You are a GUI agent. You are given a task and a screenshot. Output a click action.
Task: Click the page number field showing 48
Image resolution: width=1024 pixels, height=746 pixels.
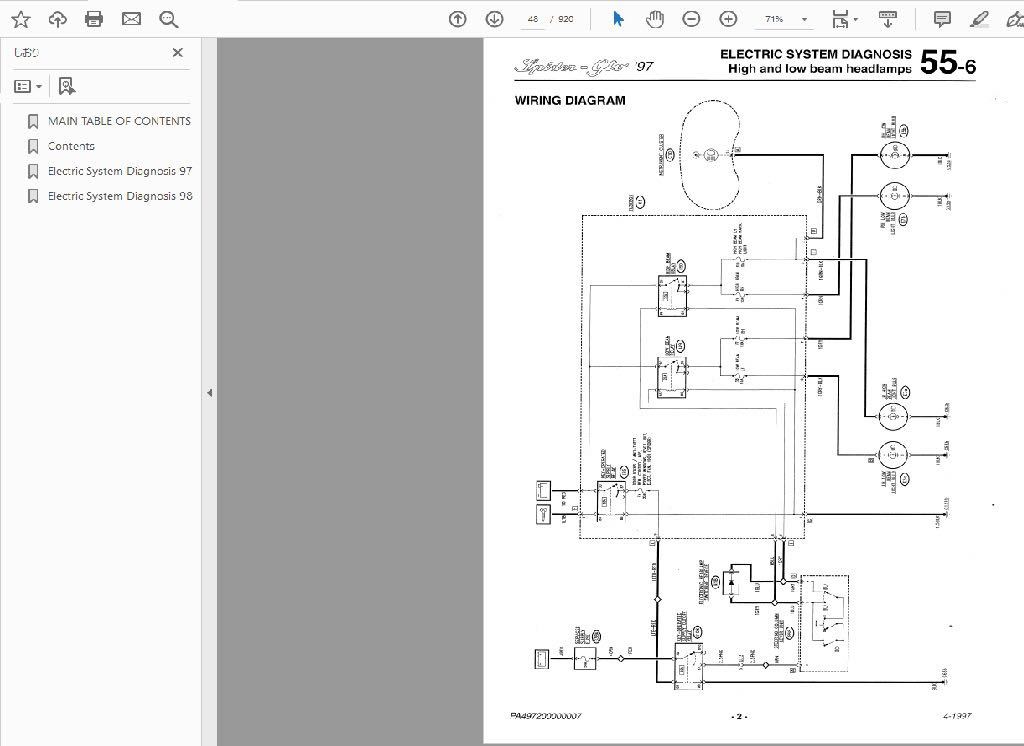533,20
